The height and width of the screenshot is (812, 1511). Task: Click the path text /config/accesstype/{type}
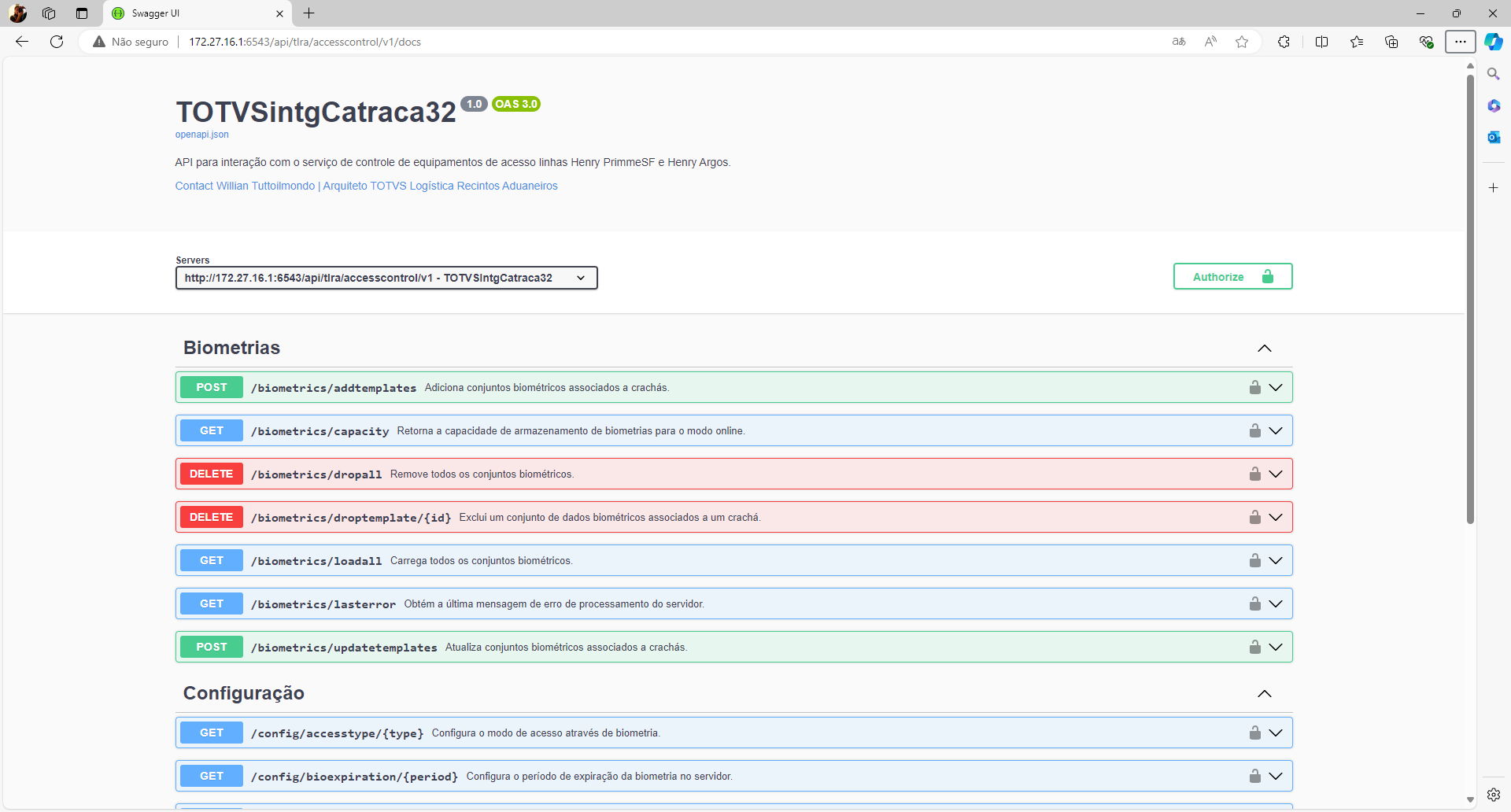pos(338,733)
